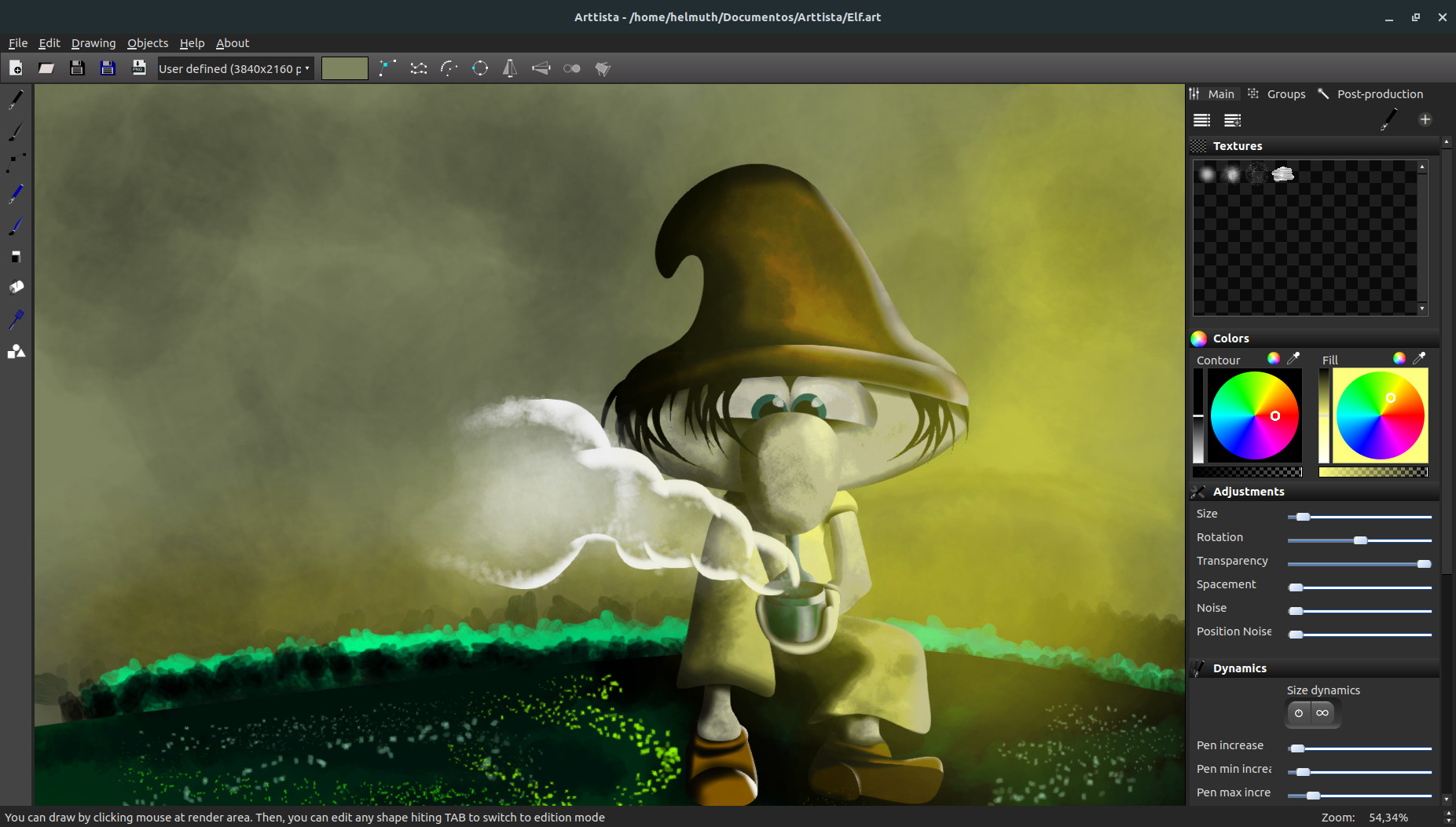Click the plus button to add a brush
Screen dimensions: 1456x827
pyautogui.click(x=1426, y=119)
